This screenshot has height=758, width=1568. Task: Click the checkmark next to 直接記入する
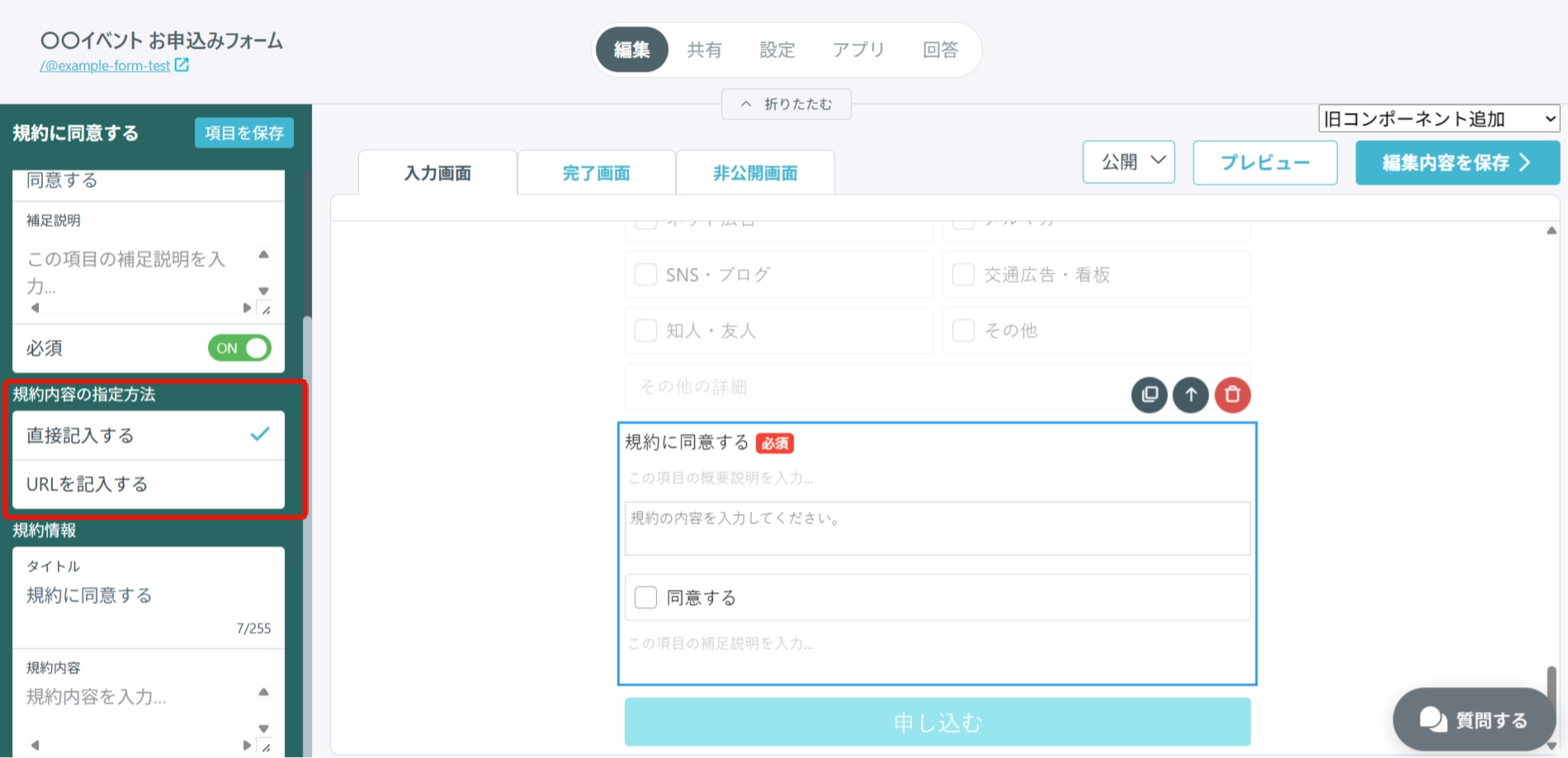(260, 434)
